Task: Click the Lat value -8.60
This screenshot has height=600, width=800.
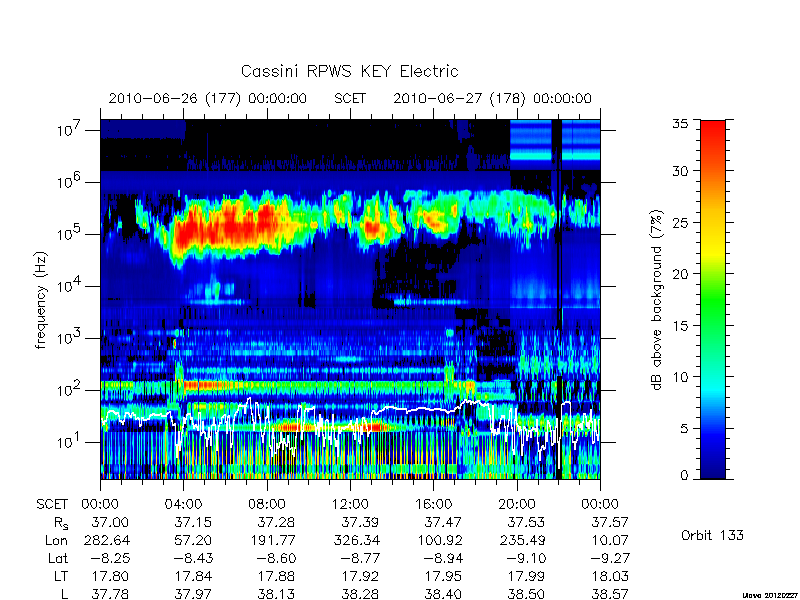Action: pos(276,558)
